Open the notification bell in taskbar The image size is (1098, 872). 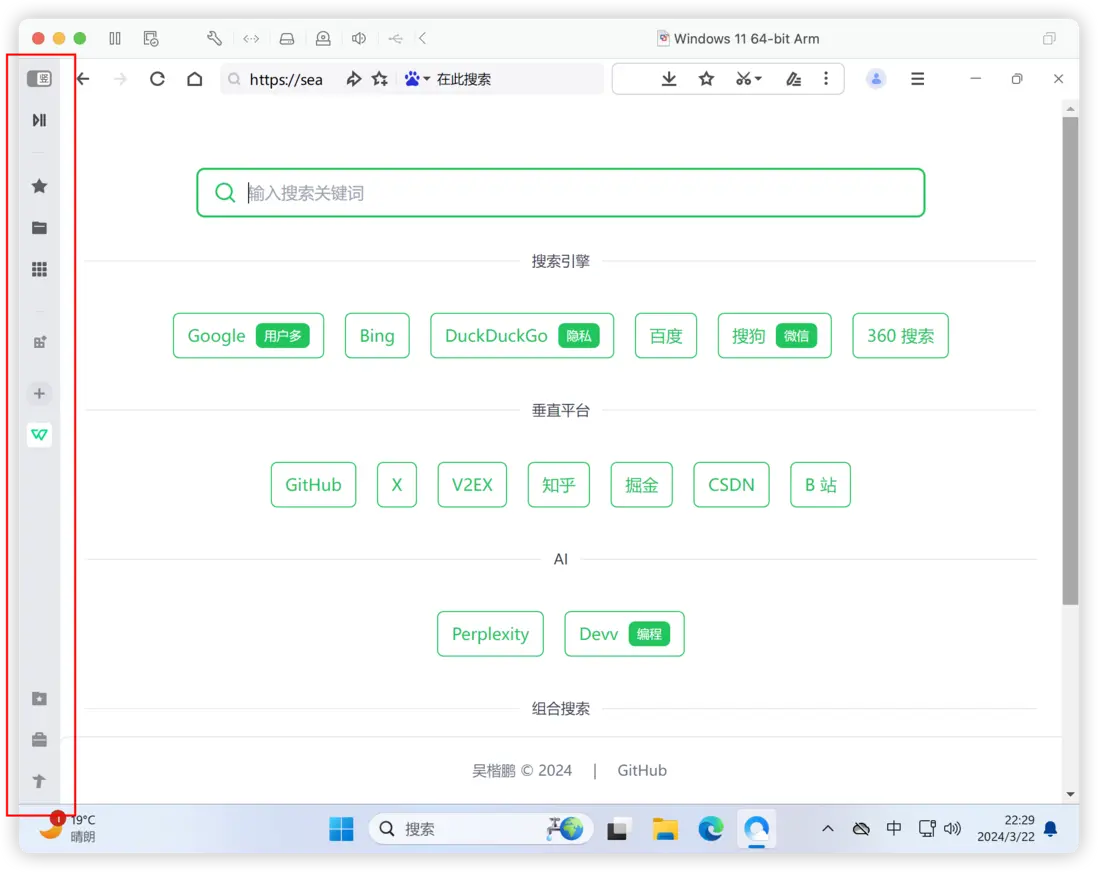click(1050, 829)
